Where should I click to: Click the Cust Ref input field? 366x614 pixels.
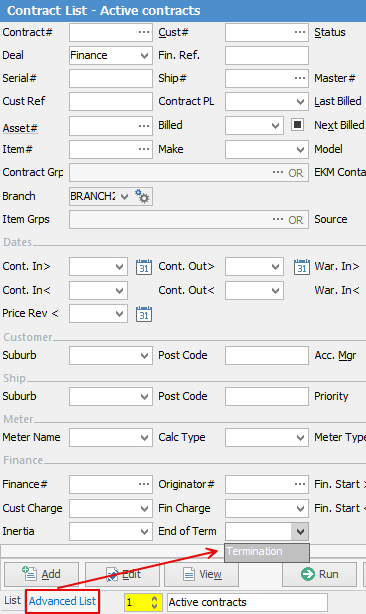(x=111, y=101)
